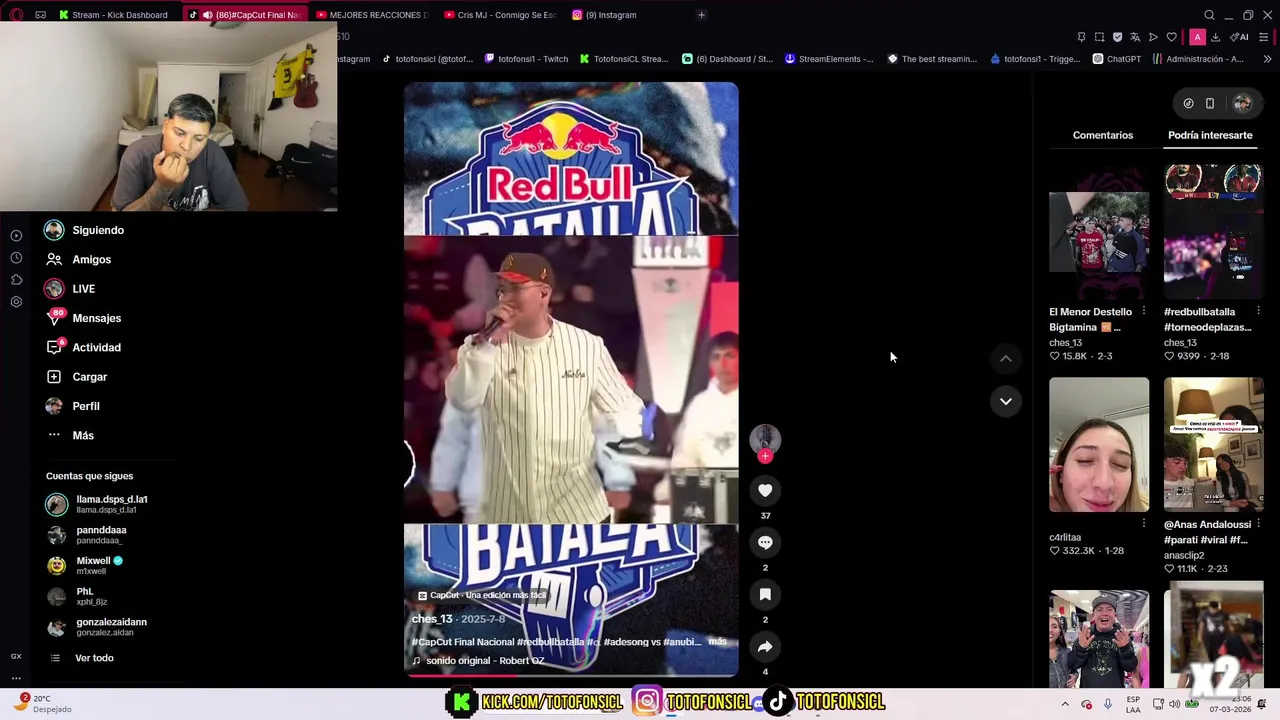This screenshot has width=1280, height=720.
Task: Switch to the Comentarios tab
Action: click(x=1103, y=135)
